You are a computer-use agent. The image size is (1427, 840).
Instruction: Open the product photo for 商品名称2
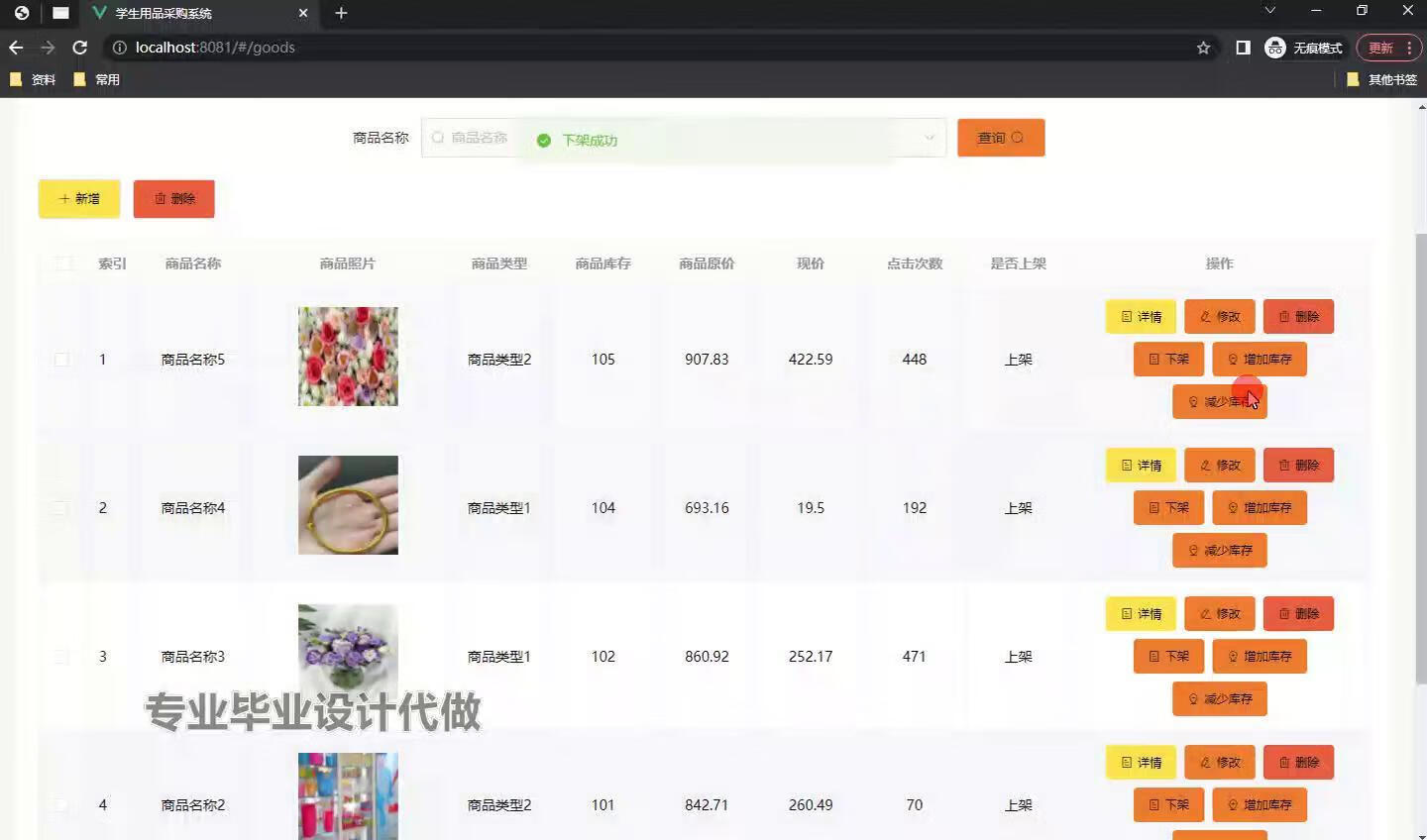[x=348, y=796]
